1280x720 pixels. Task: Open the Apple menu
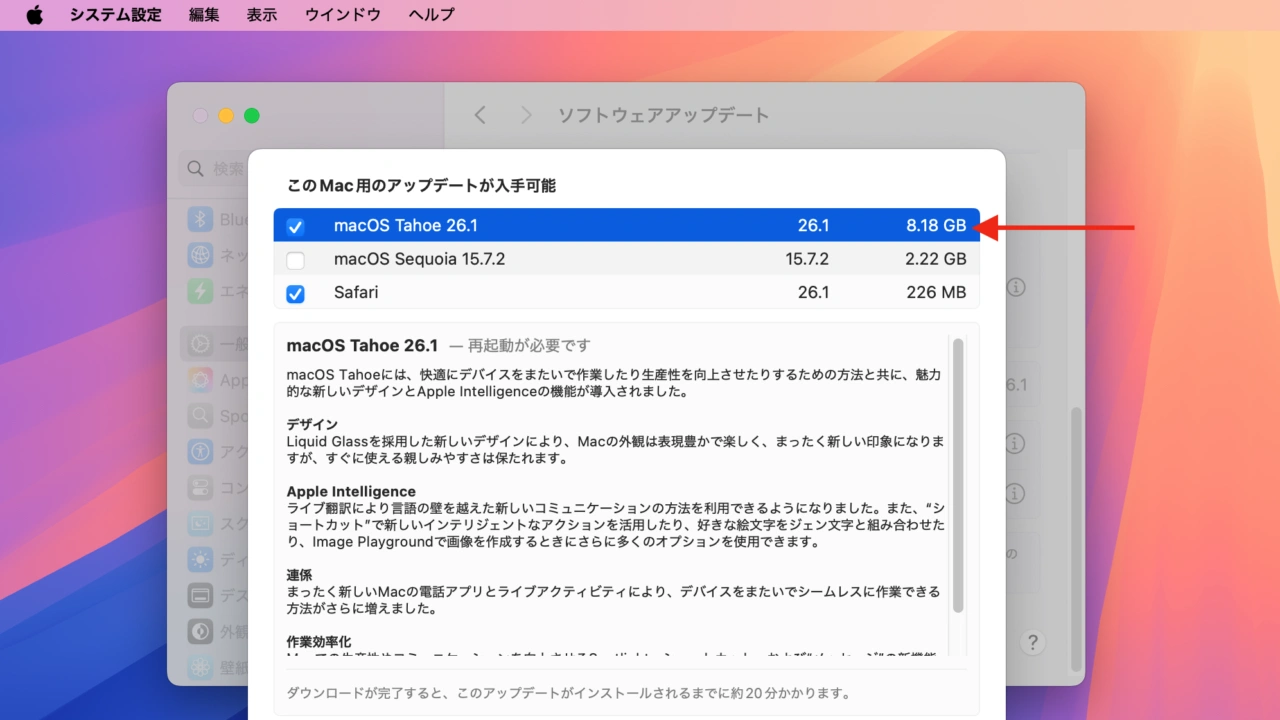point(34,14)
